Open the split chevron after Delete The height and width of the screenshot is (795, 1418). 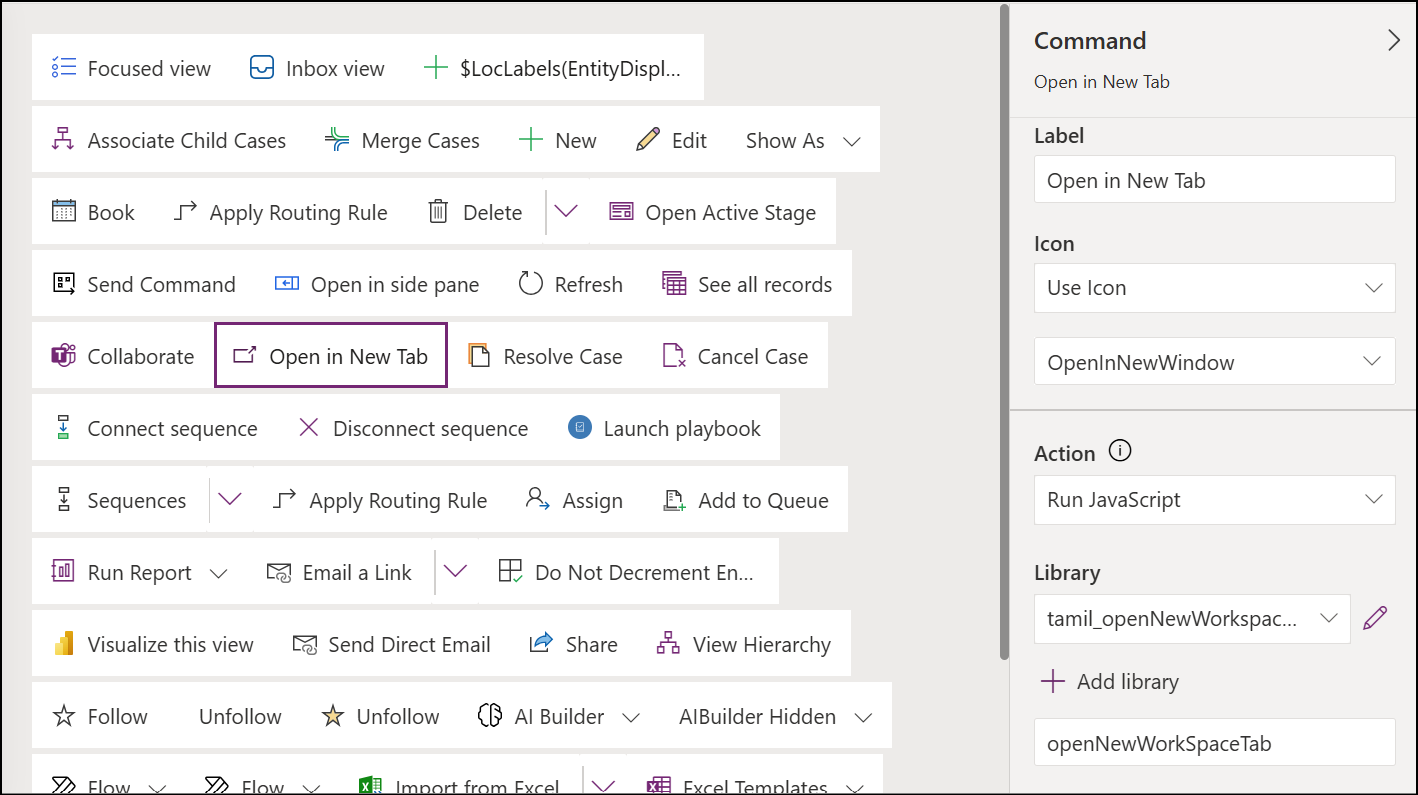566,212
